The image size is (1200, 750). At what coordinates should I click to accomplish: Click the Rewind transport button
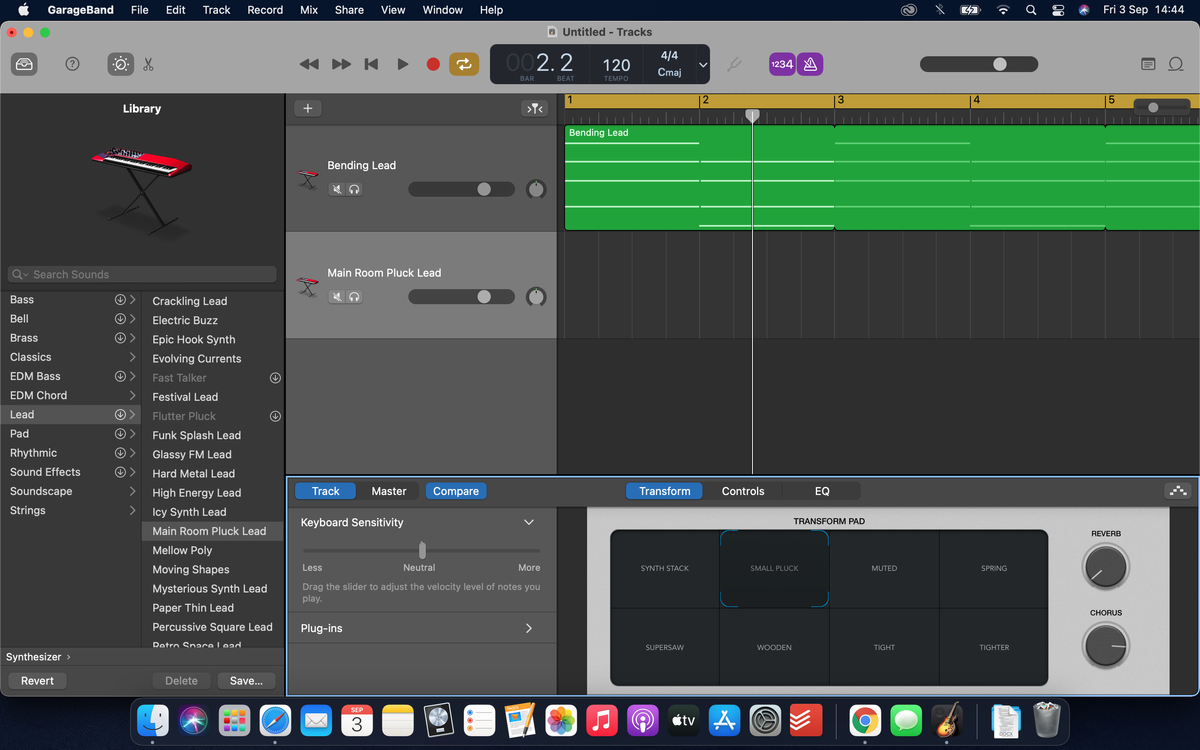309,64
